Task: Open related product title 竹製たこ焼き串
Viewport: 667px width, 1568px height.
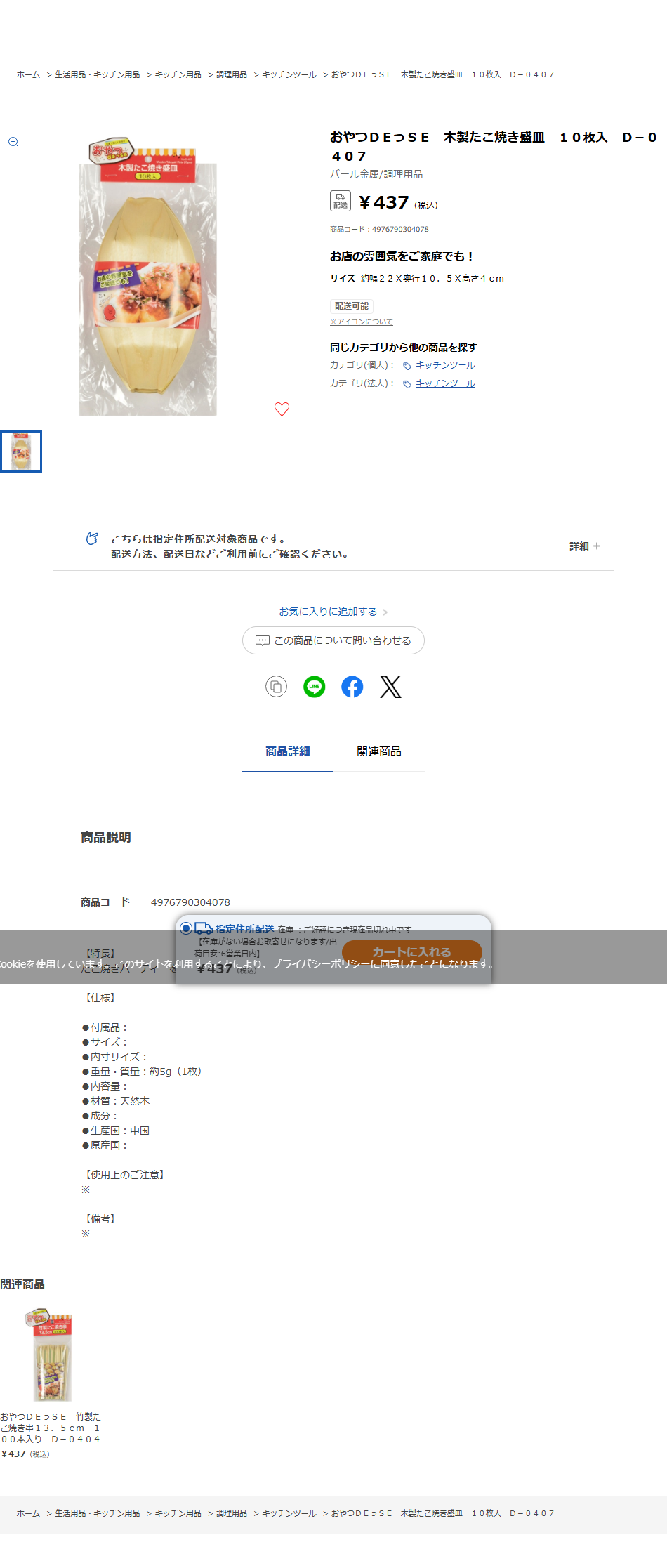Action: 51,1428
